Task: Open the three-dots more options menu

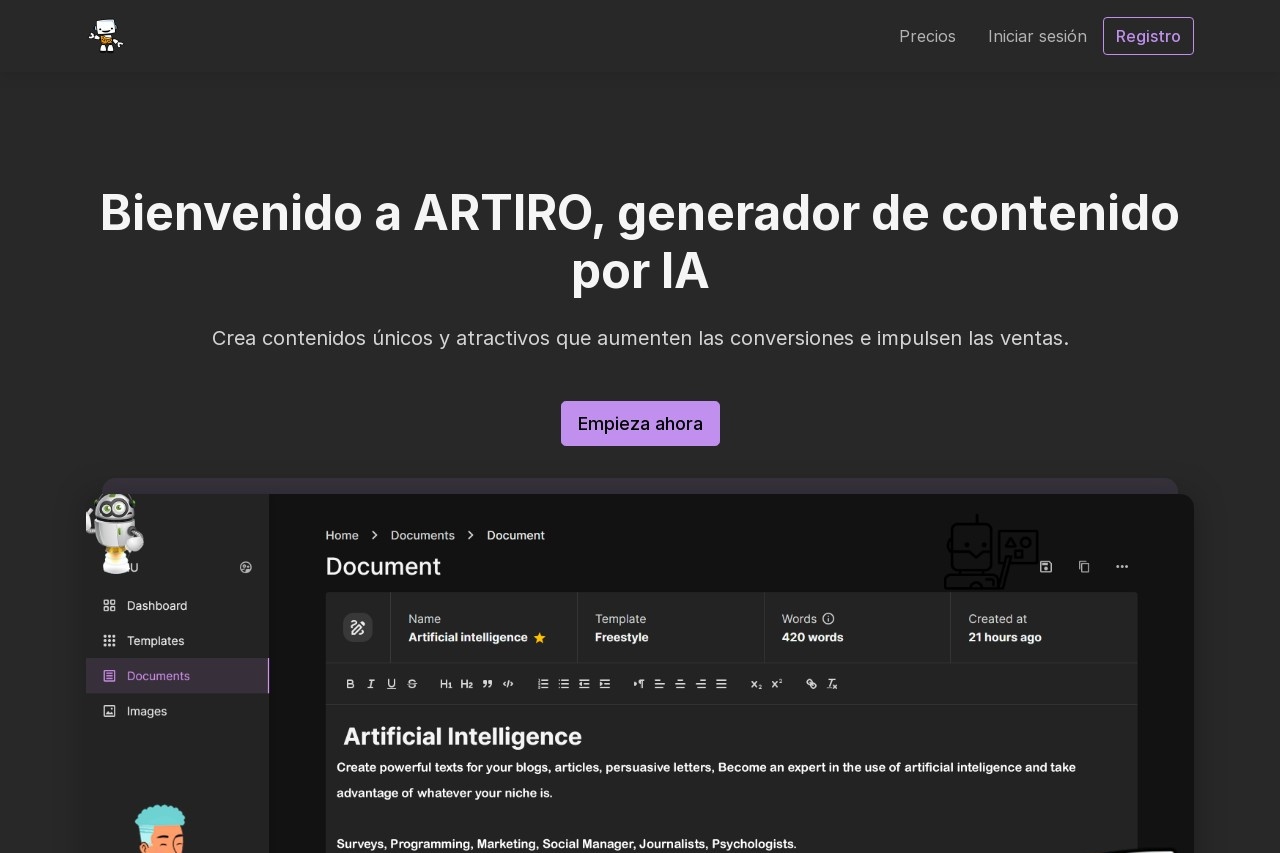Action: (1122, 566)
